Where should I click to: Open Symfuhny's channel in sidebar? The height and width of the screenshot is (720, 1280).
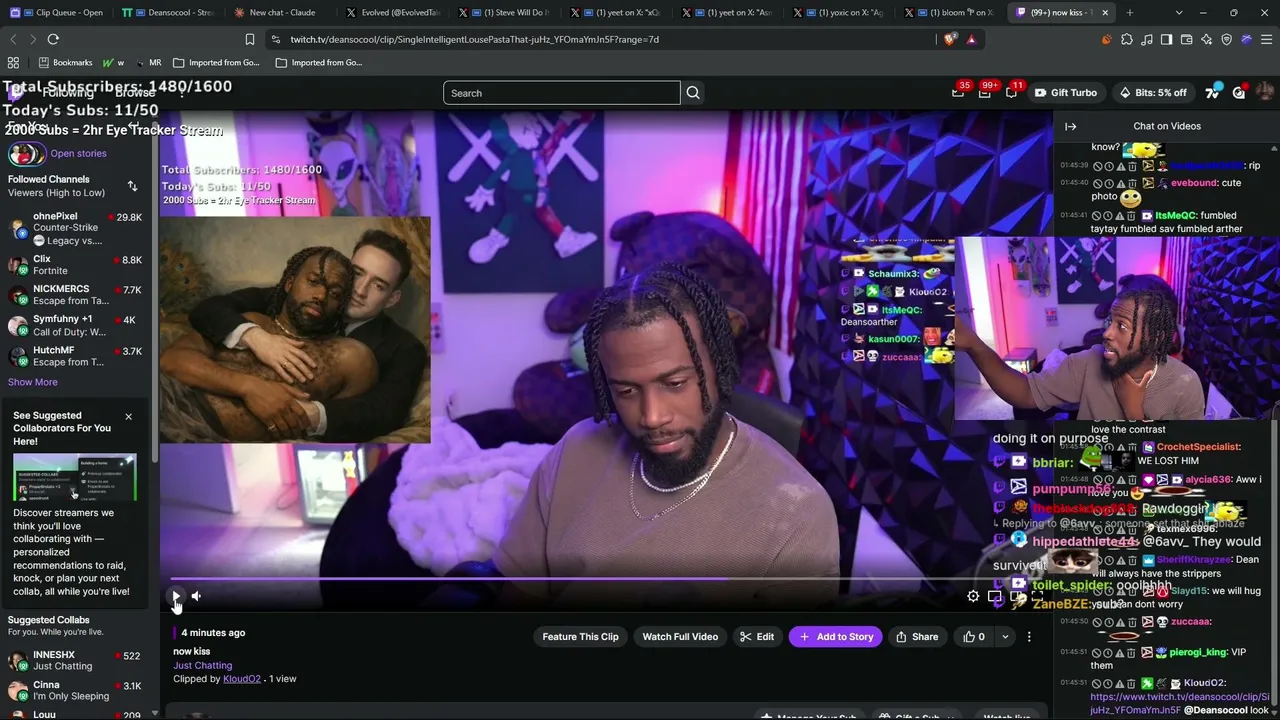click(76, 326)
